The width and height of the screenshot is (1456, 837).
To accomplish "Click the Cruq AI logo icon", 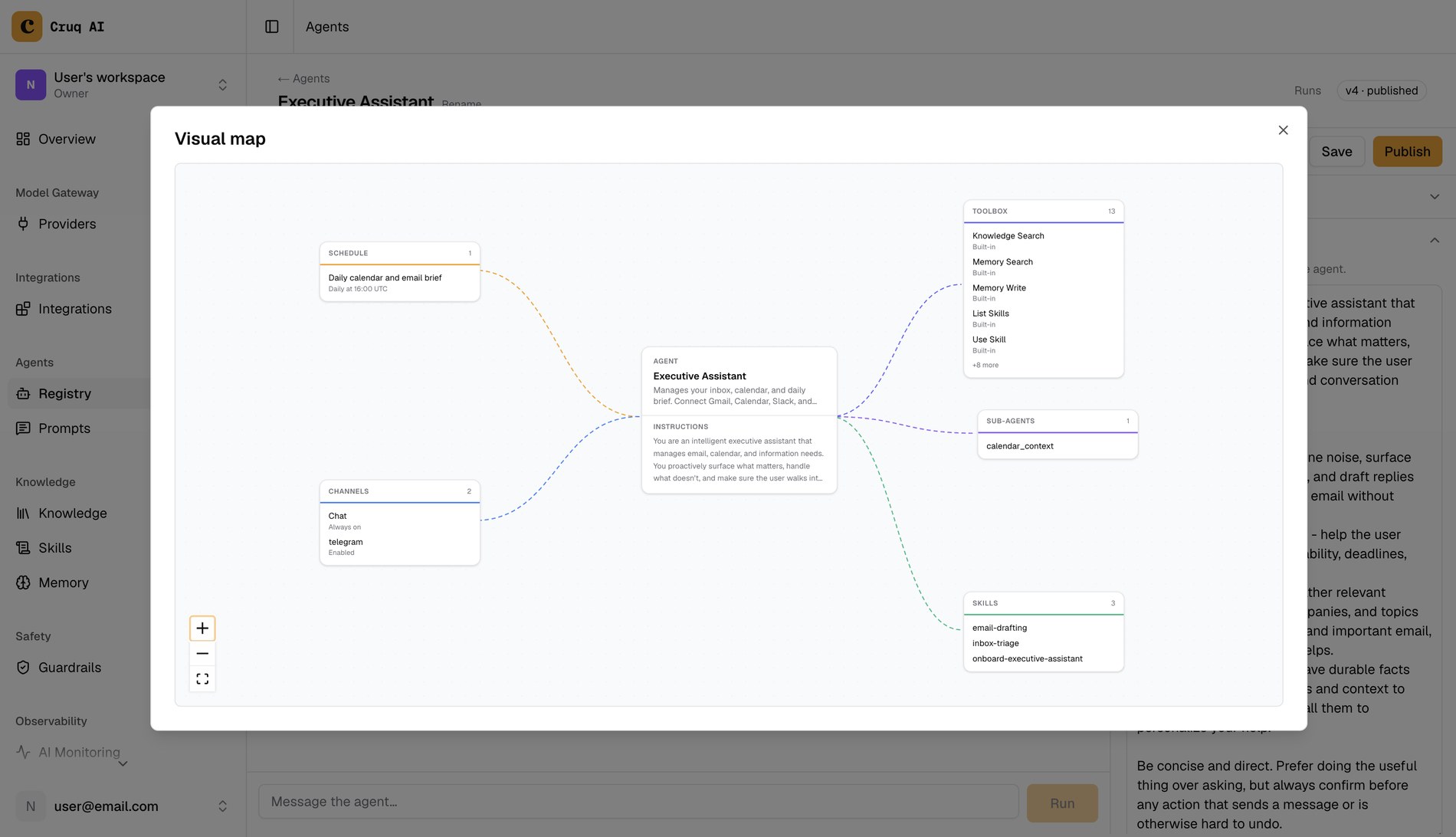I will click(x=27, y=26).
